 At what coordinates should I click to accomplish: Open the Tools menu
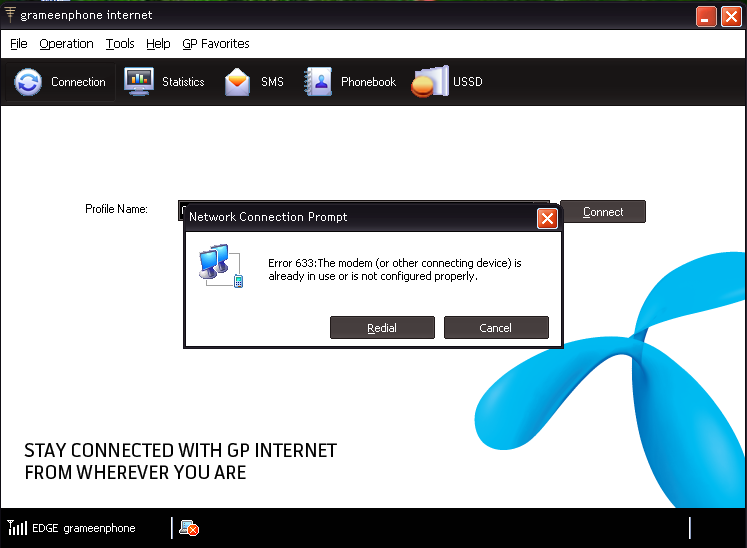120,44
